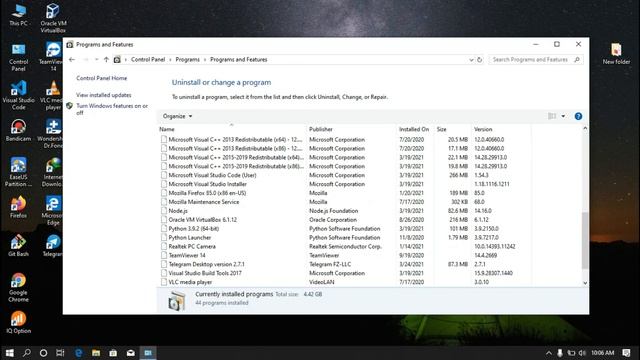The height and width of the screenshot is (360, 640).
Task: Open New folder on desktop
Action: click(616, 53)
